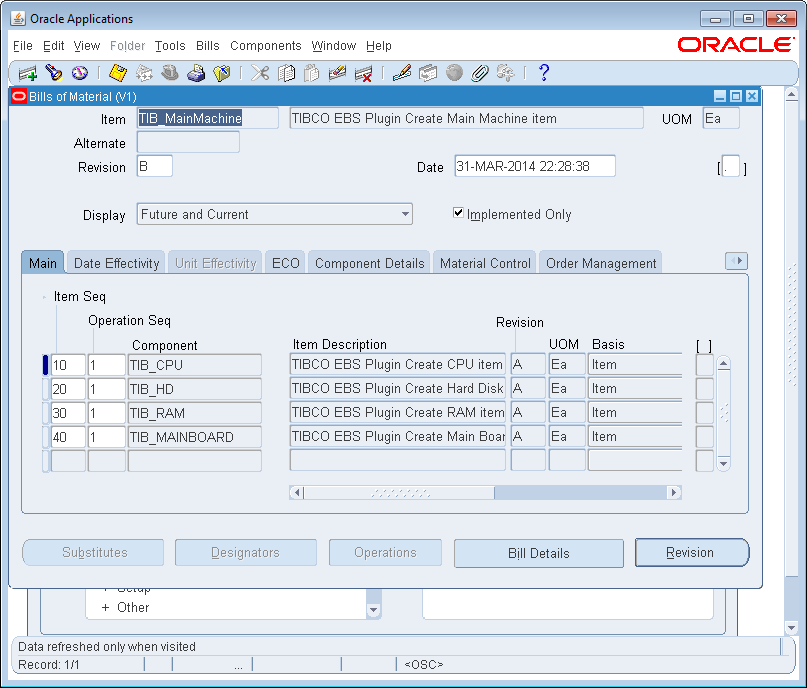Click Item Seq field with value 20
Image resolution: width=807 pixels, height=688 pixels.
pyautogui.click(x=68, y=389)
